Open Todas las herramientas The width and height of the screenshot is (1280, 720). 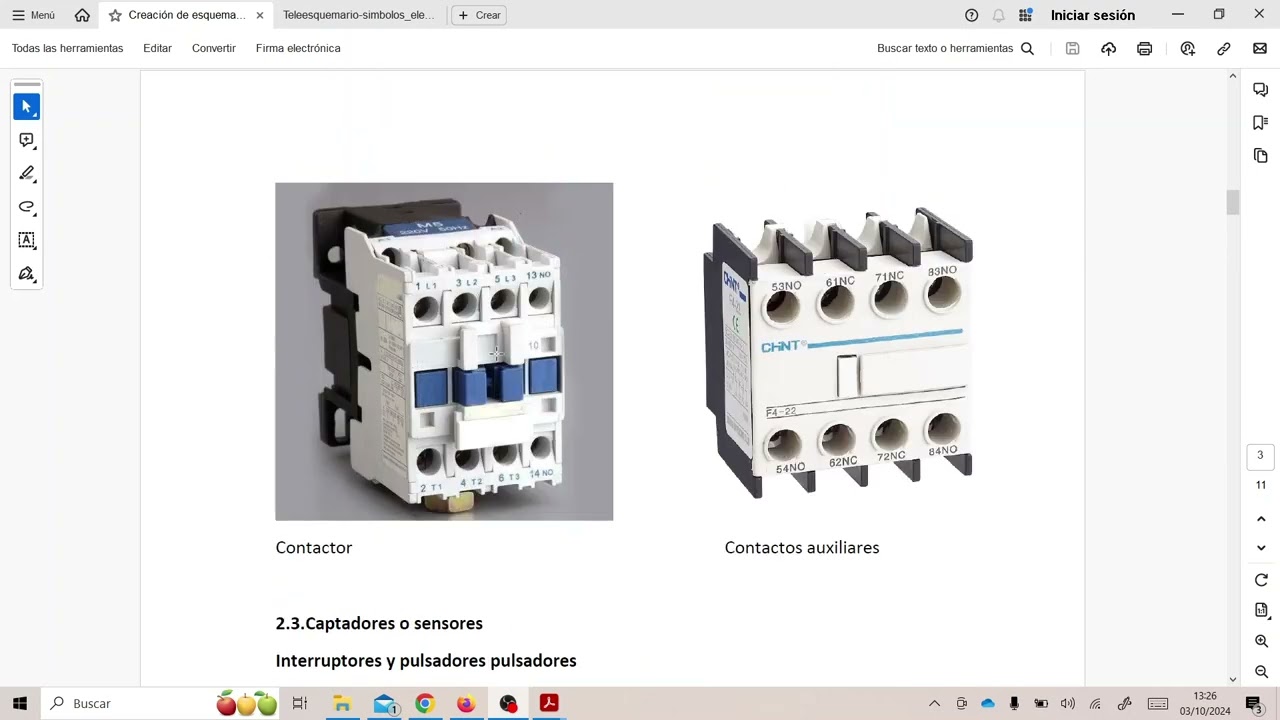[x=67, y=48]
